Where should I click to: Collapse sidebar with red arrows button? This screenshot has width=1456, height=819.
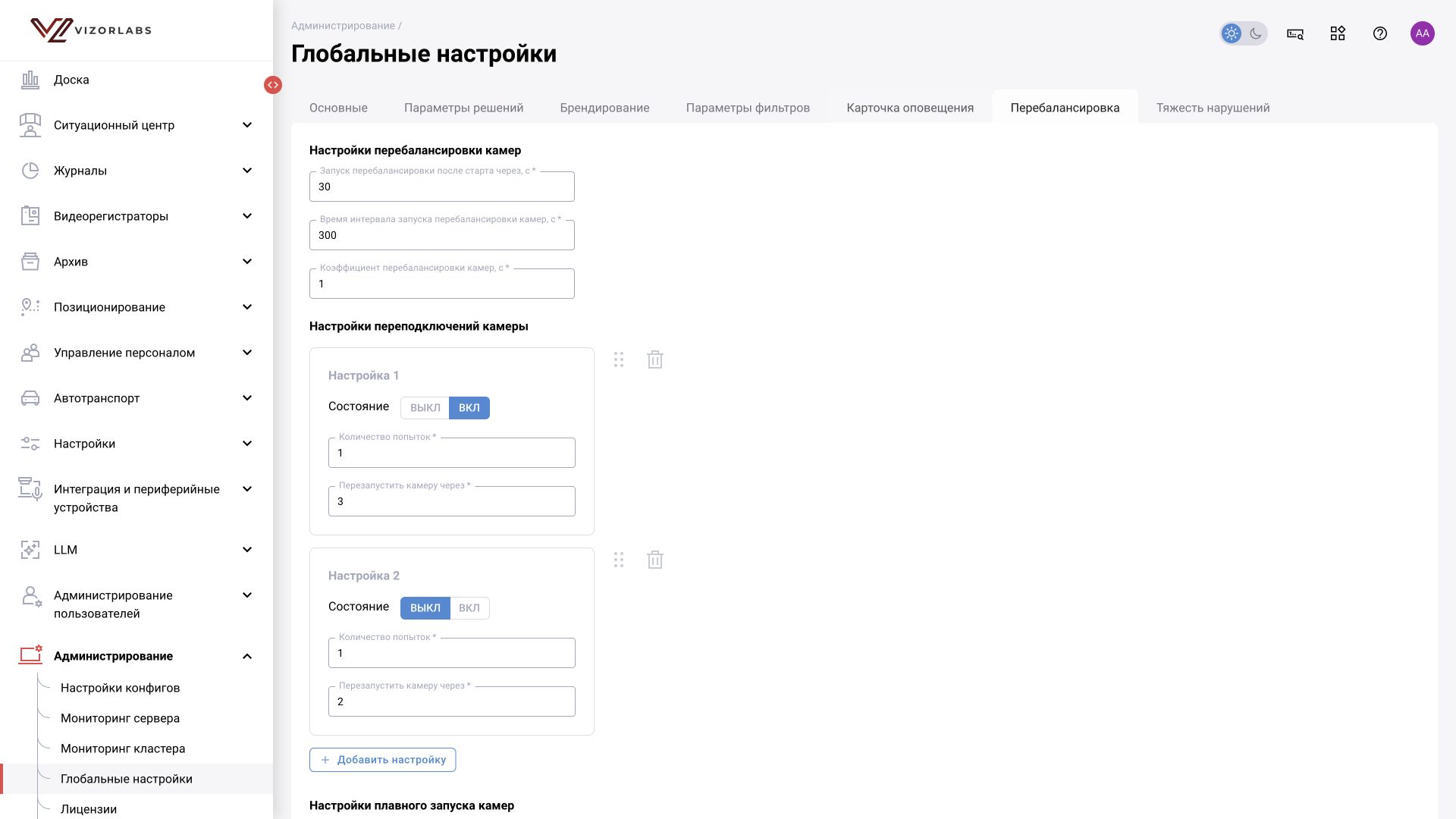(273, 85)
